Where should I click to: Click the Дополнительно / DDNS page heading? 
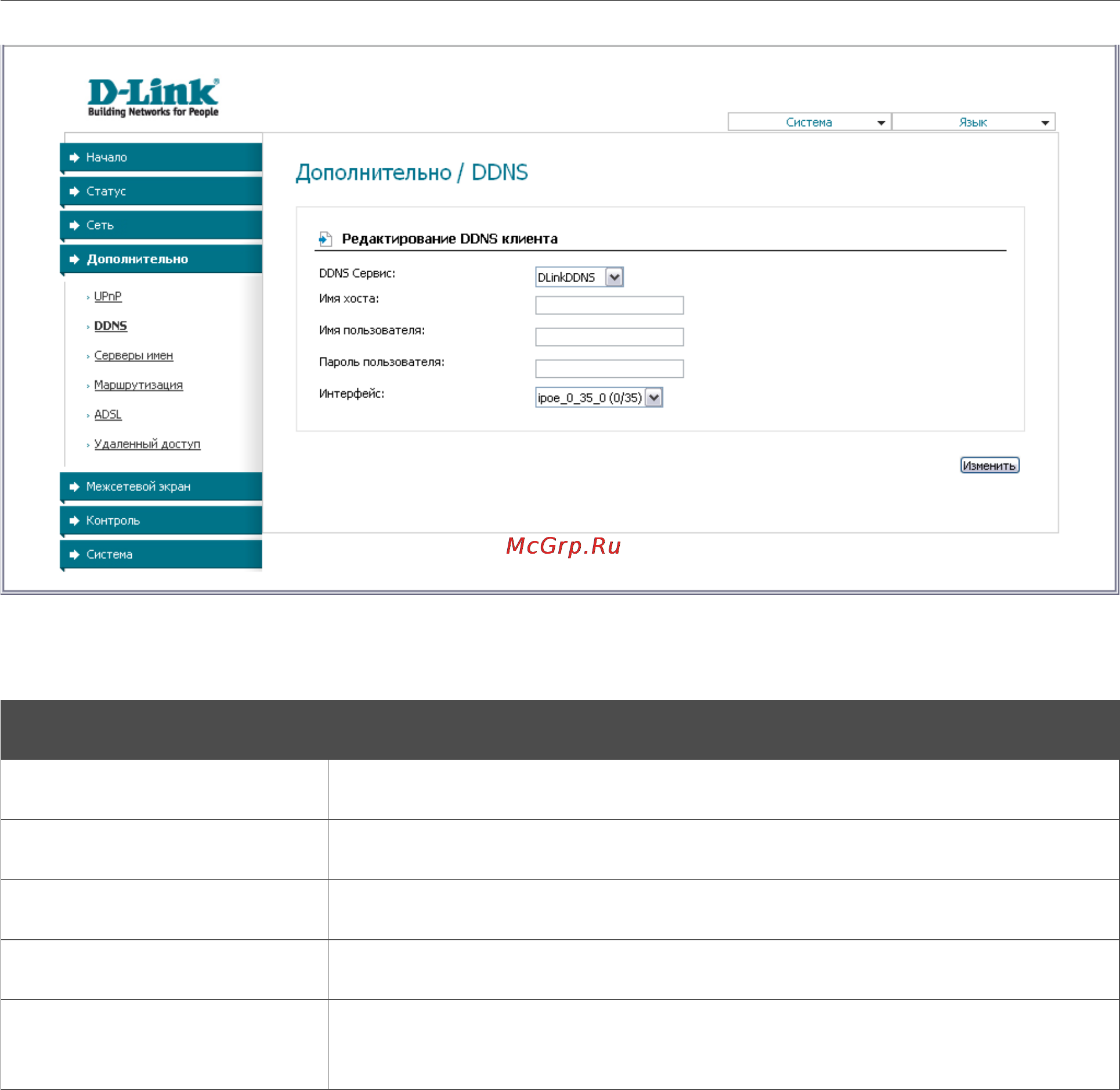[x=412, y=173]
